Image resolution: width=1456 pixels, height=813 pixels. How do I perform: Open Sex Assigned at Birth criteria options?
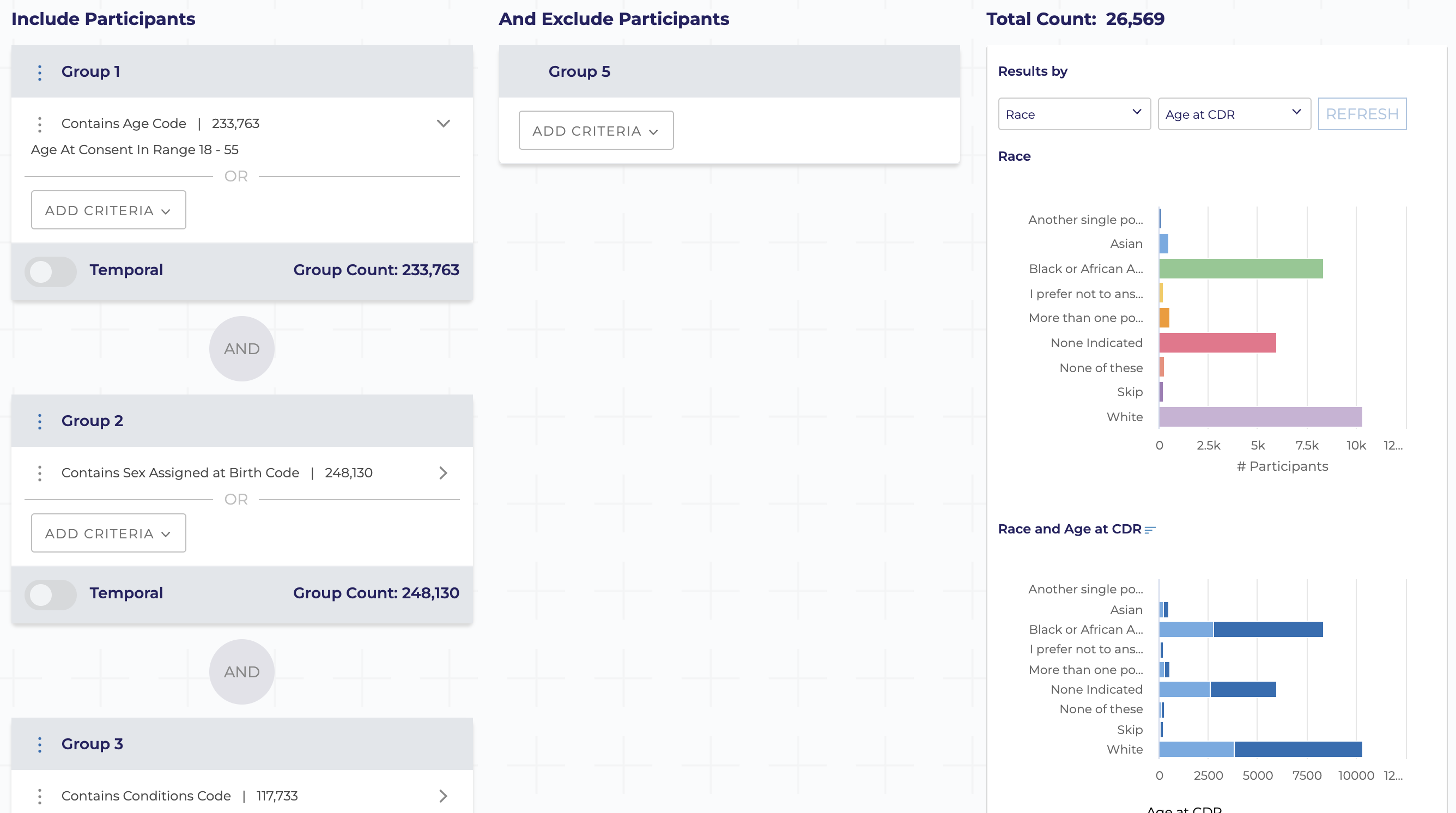40,473
